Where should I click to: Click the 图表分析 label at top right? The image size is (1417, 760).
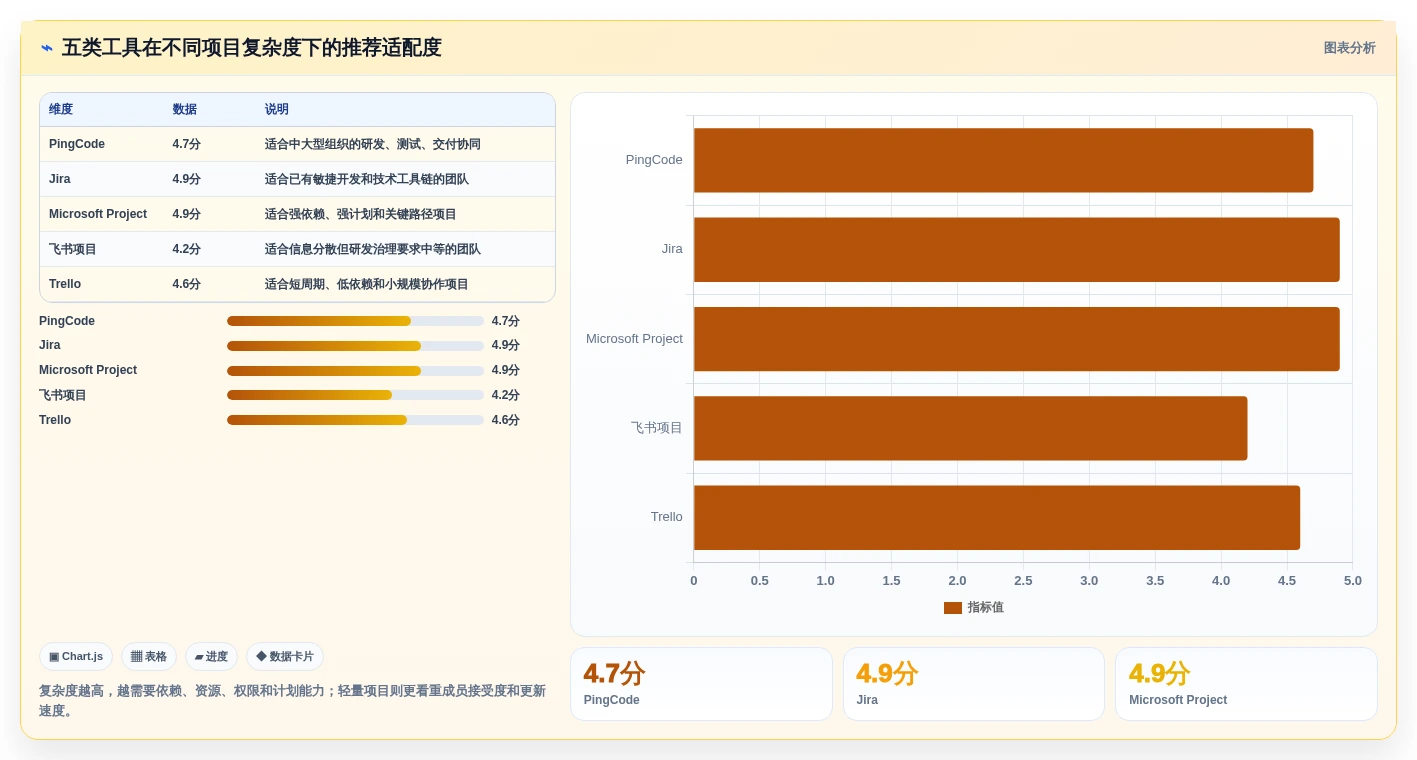1349,48
